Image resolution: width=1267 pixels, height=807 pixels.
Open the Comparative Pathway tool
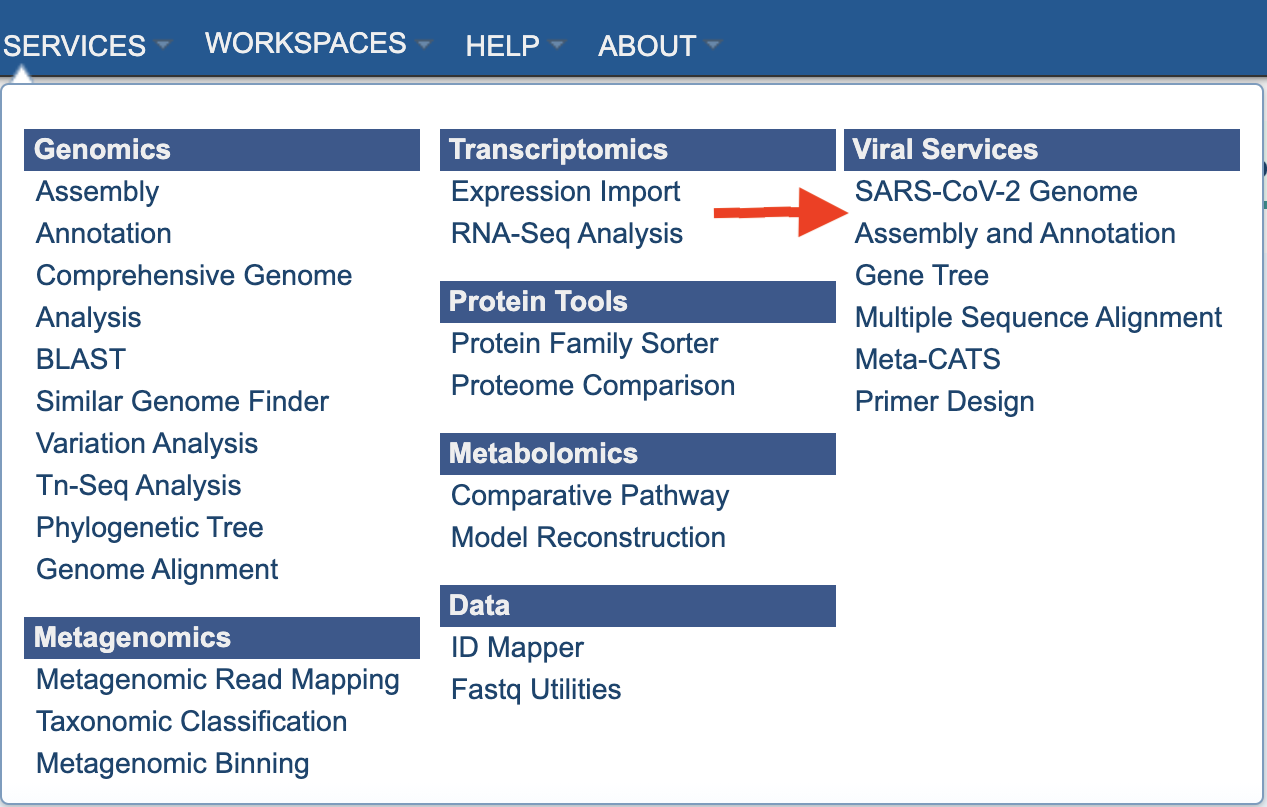click(x=590, y=495)
